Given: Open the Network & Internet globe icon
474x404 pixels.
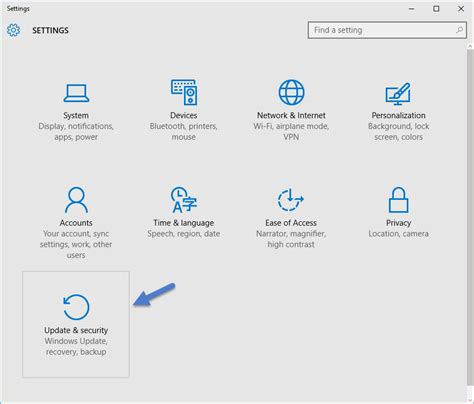Looking at the screenshot, I should [291, 92].
